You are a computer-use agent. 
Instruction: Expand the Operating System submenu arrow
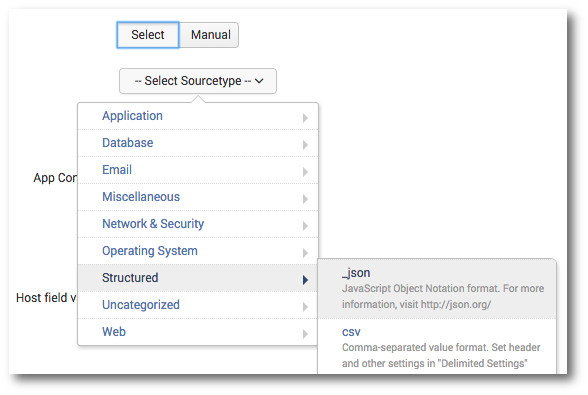tap(305, 253)
